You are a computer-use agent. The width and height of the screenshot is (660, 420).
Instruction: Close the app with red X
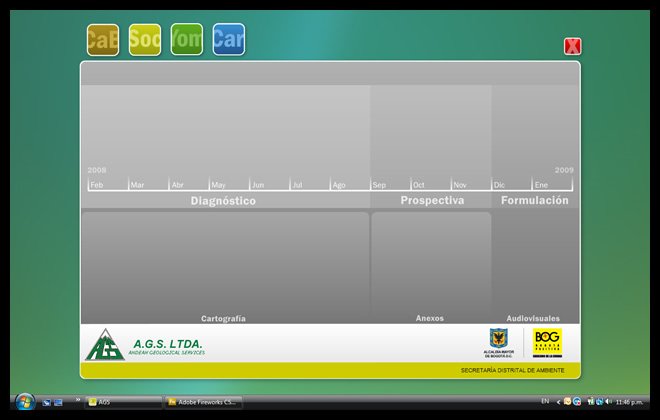[x=572, y=46]
